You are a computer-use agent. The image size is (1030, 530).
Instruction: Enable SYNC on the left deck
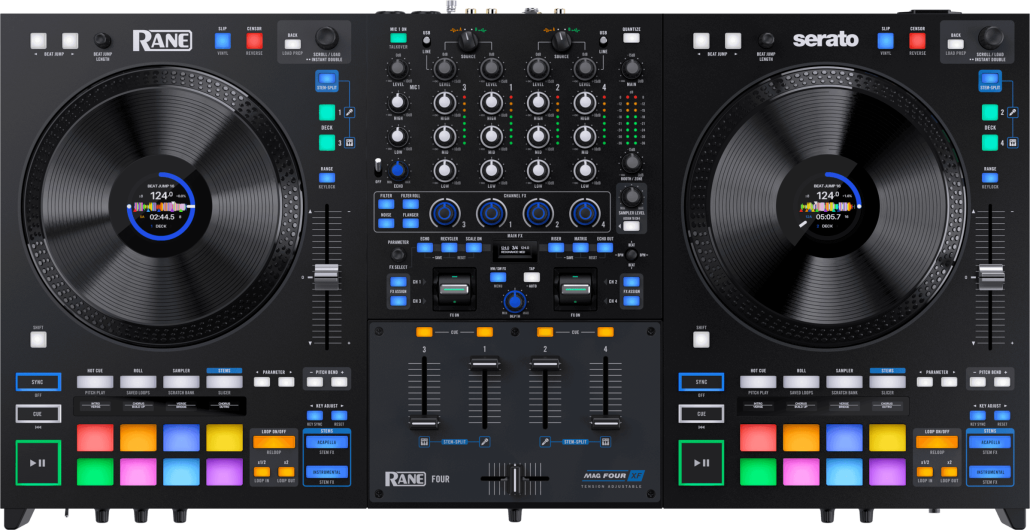pyautogui.click(x=38, y=381)
